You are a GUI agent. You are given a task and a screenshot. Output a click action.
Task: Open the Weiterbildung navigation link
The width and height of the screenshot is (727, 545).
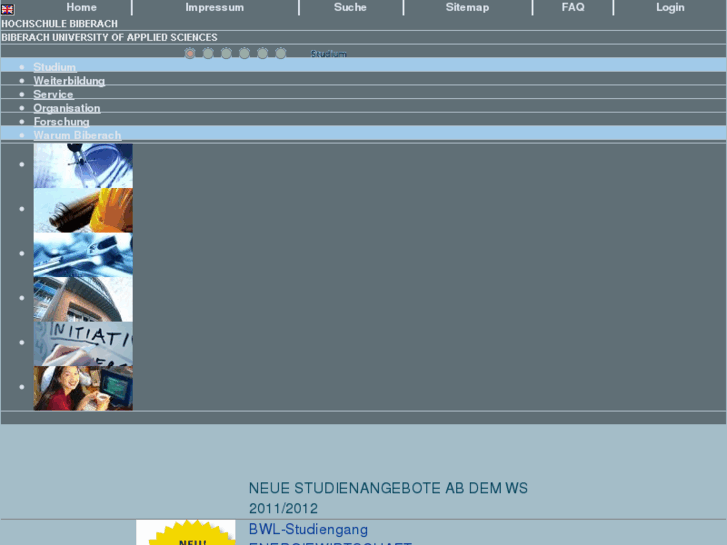[x=69, y=81]
